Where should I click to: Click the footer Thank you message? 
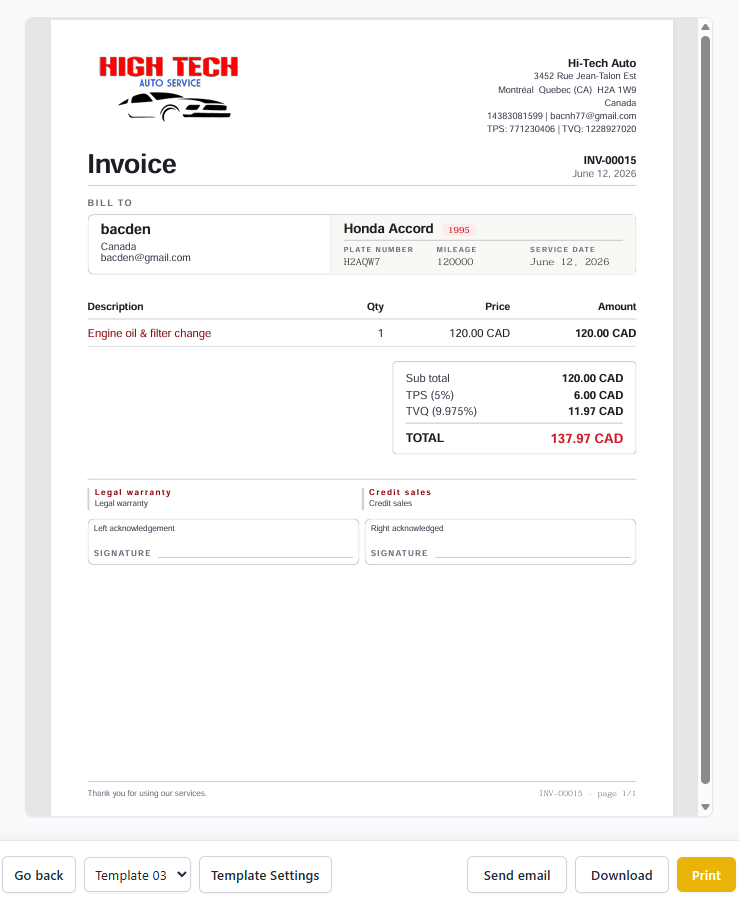tap(147, 794)
